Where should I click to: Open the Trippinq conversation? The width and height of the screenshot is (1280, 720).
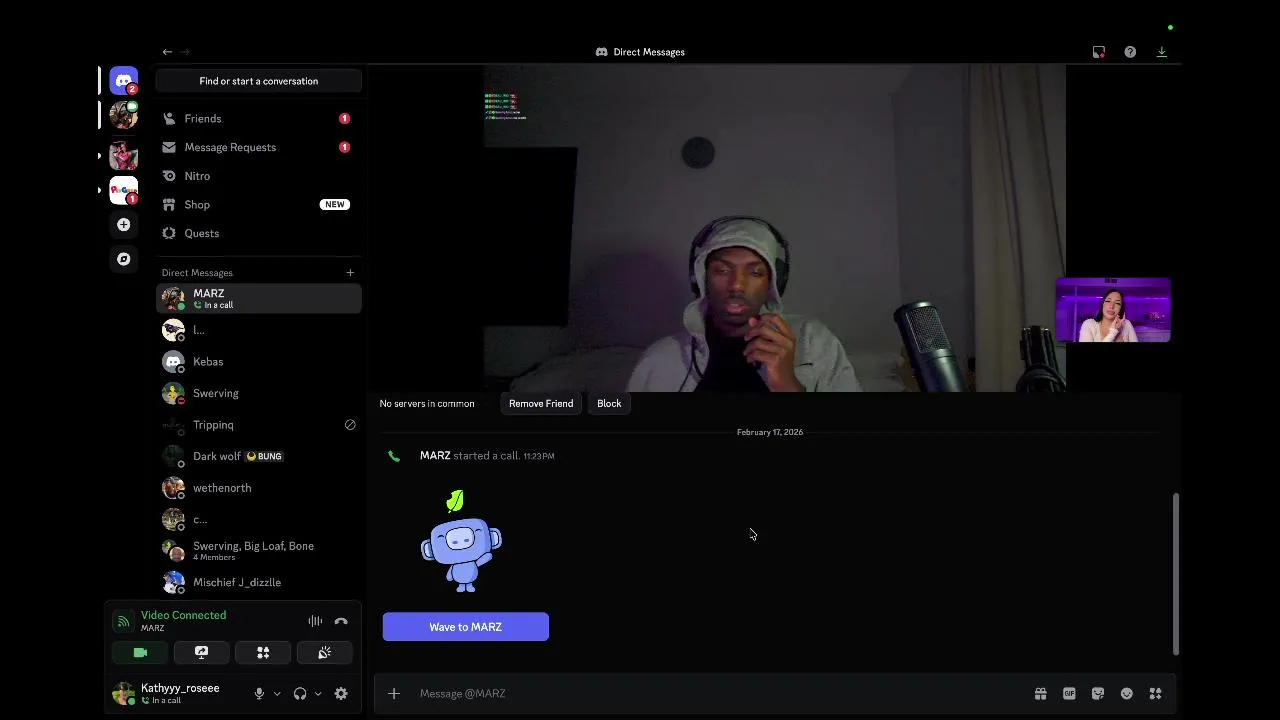point(259,425)
